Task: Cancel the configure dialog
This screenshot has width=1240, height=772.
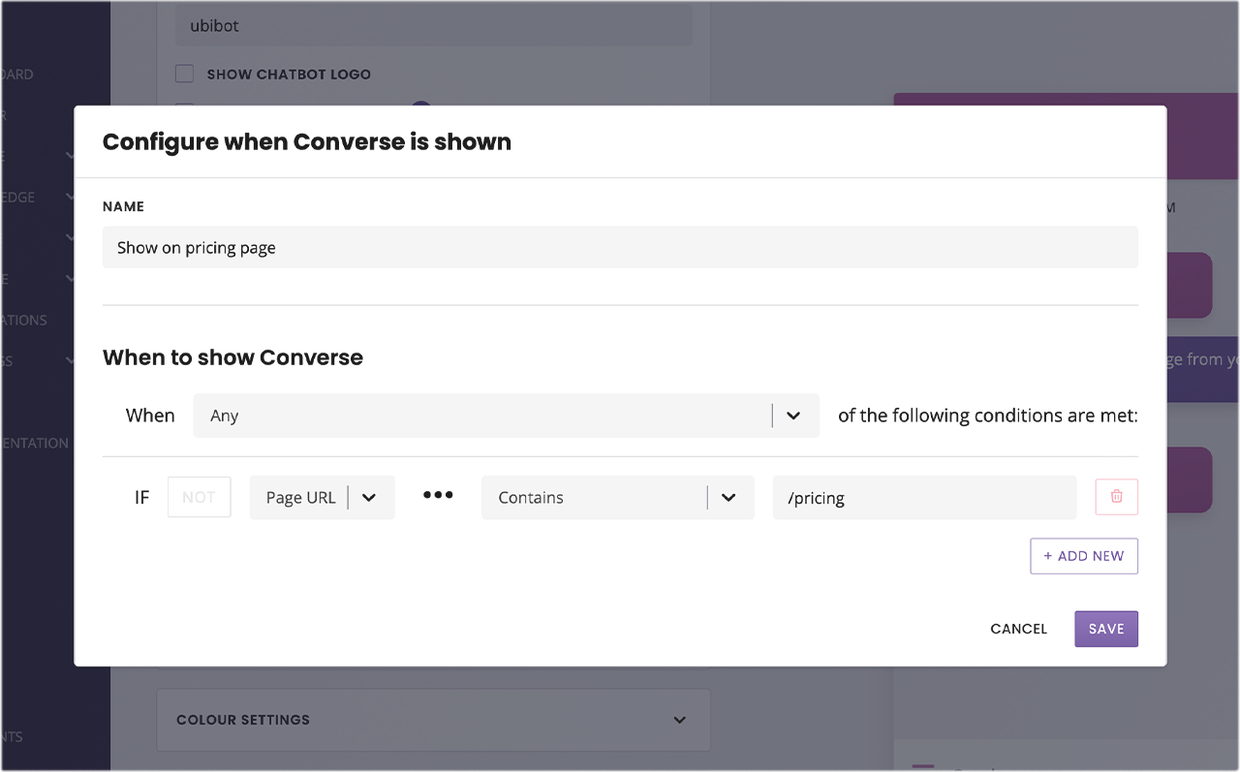Action: tap(1019, 629)
